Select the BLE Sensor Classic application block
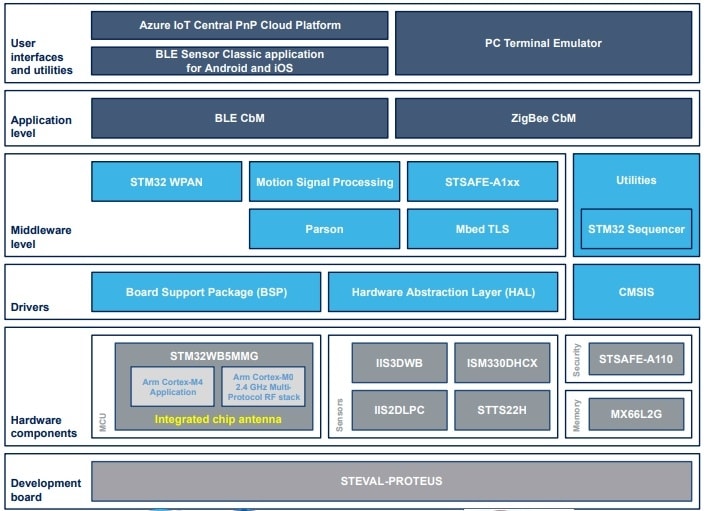The image size is (709, 511). click(x=239, y=61)
